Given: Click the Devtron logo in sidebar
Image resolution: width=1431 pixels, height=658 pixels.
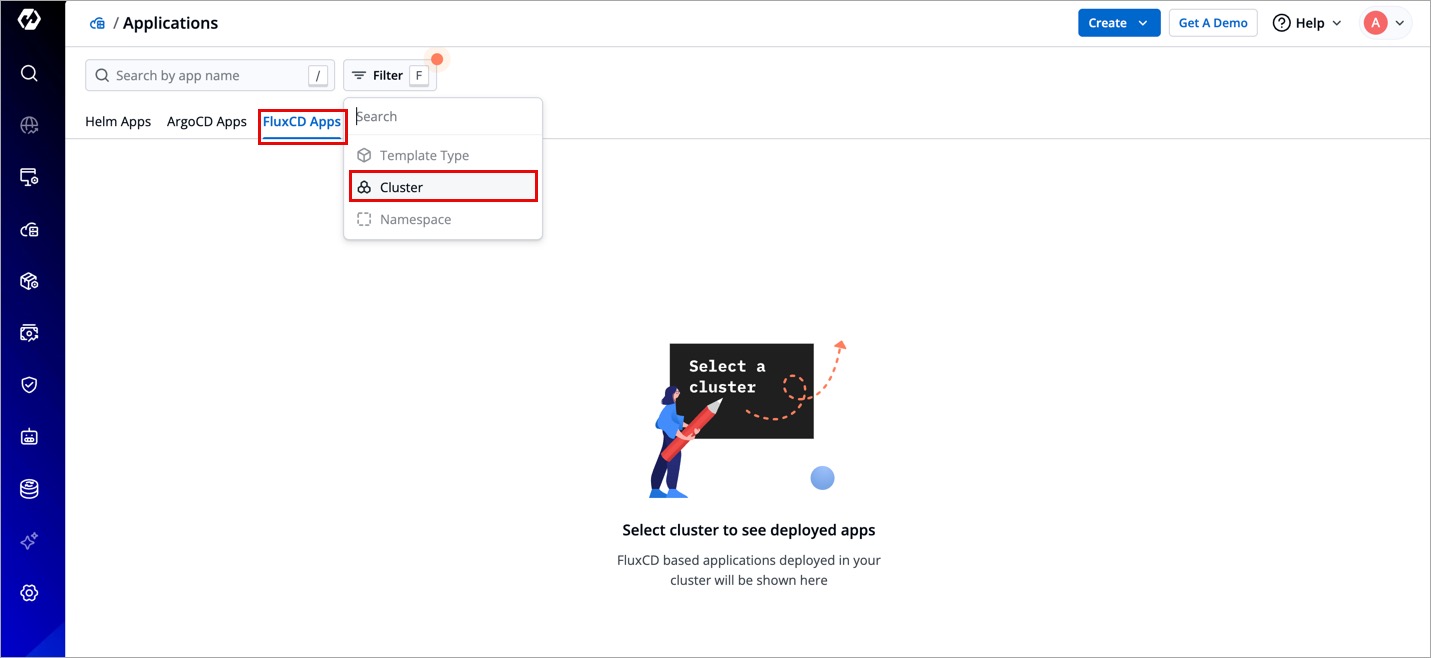Looking at the screenshot, I should (29, 20).
